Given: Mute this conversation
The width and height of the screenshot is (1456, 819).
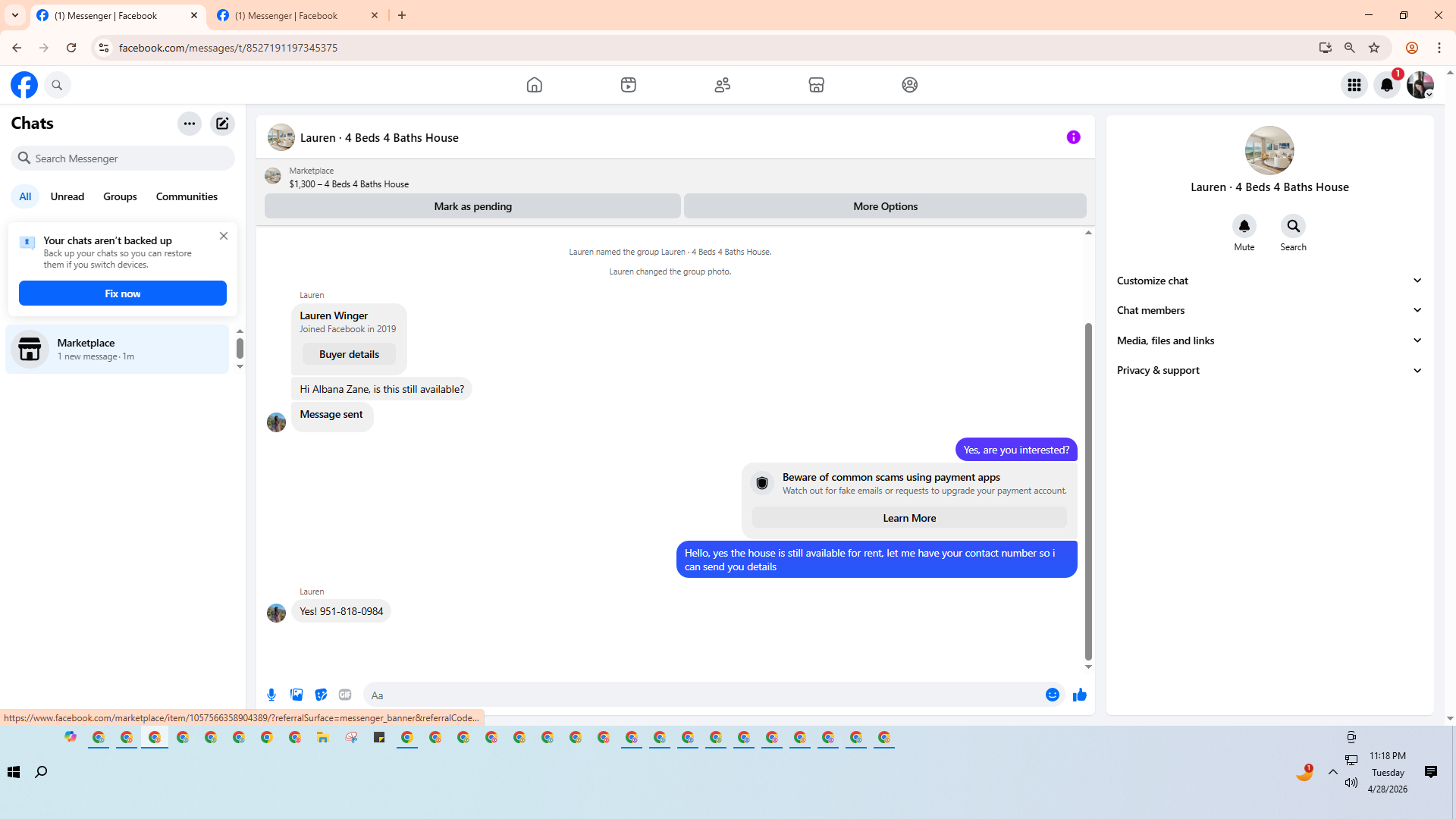Looking at the screenshot, I should click(x=1244, y=227).
